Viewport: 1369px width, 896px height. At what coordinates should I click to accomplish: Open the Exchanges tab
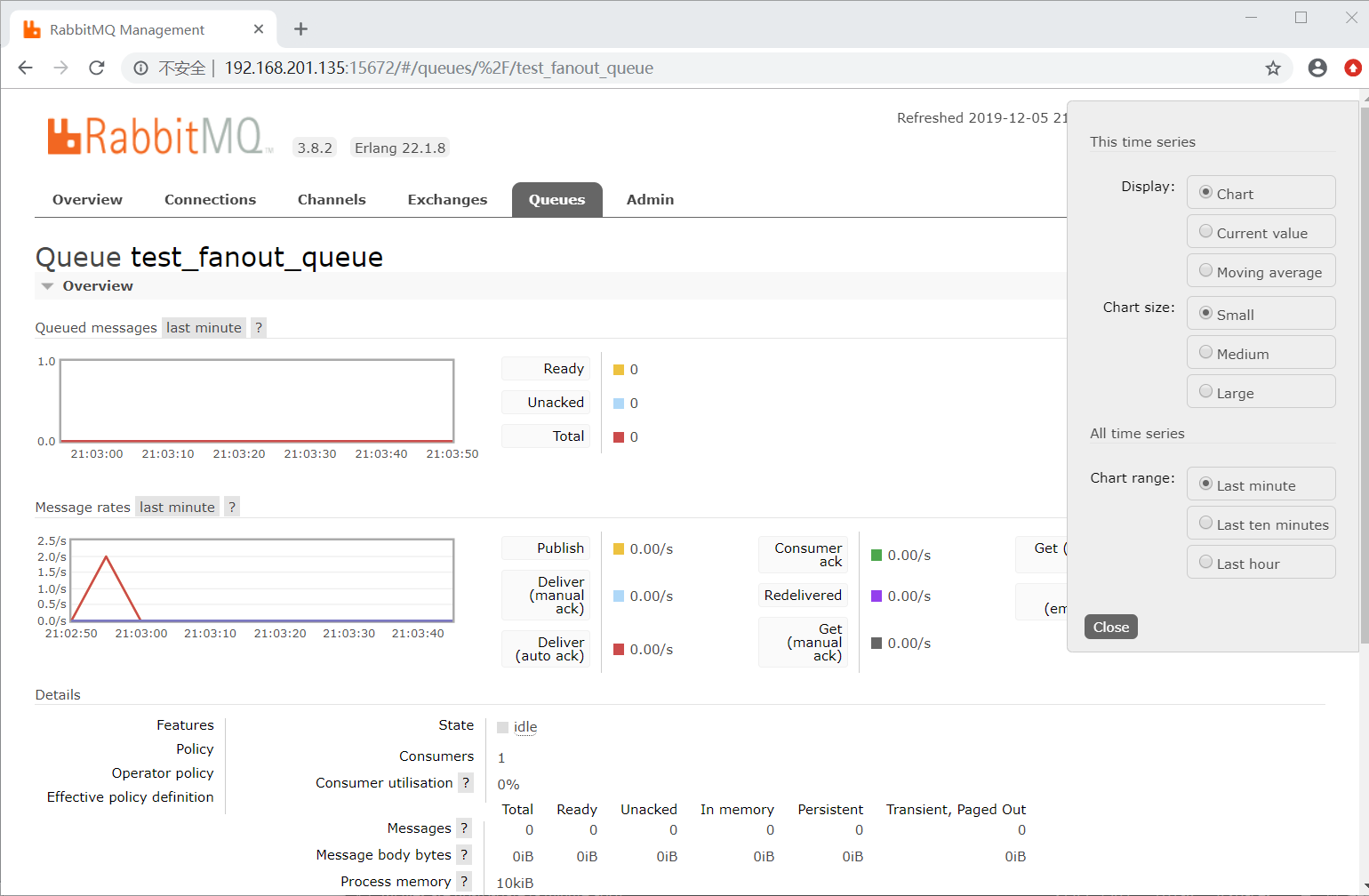click(x=447, y=199)
